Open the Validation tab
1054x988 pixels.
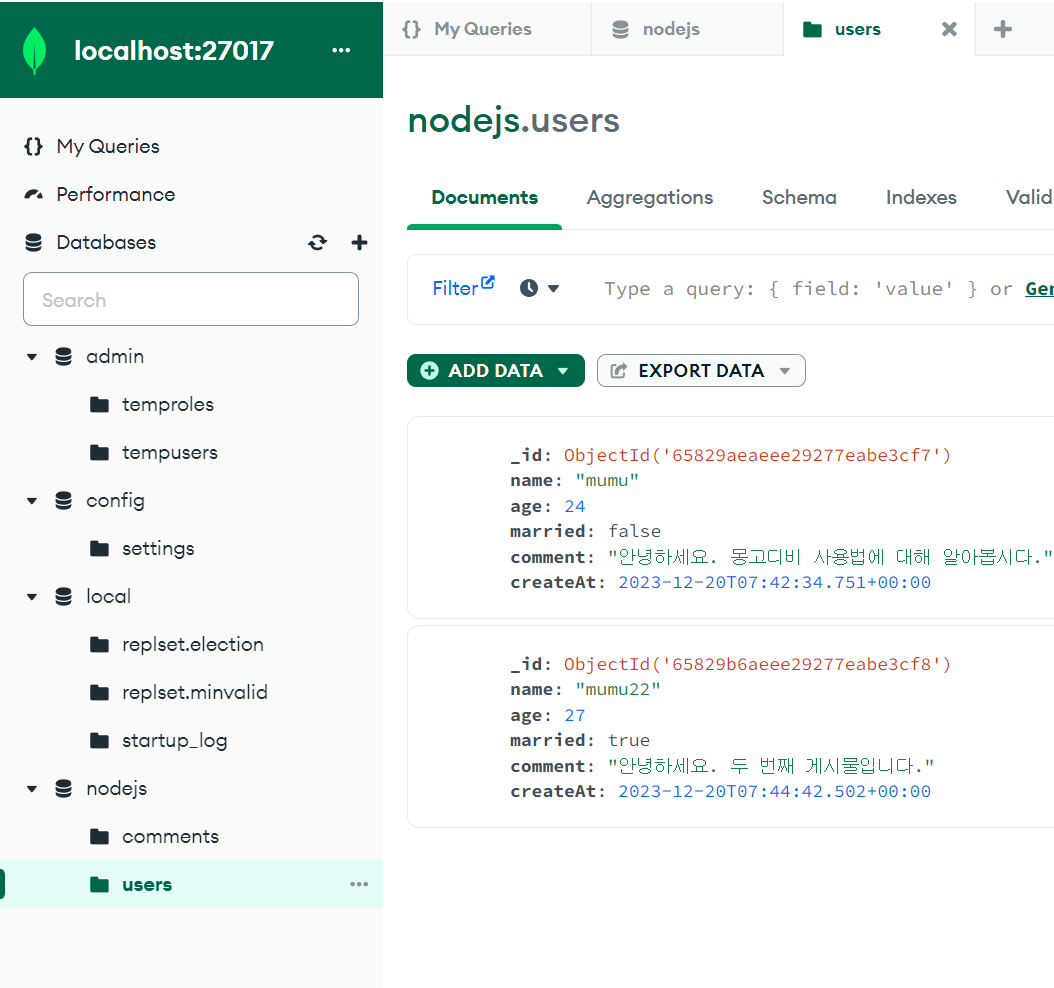point(1029,198)
